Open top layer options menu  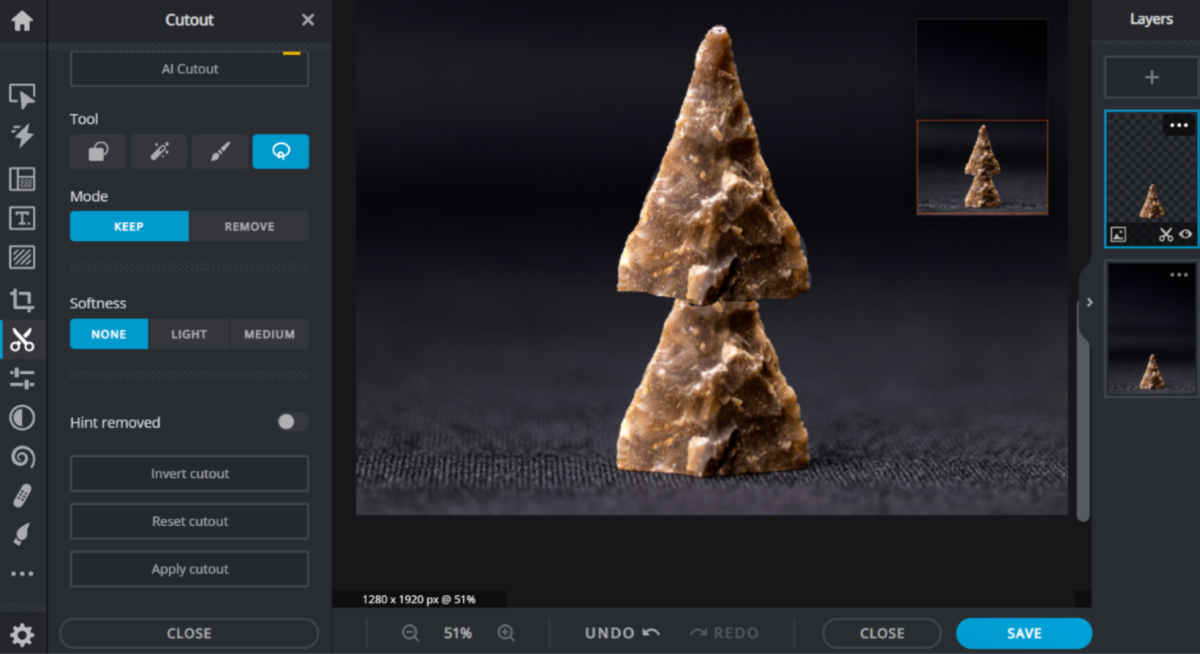pyautogui.click(x=1179, y=125)
